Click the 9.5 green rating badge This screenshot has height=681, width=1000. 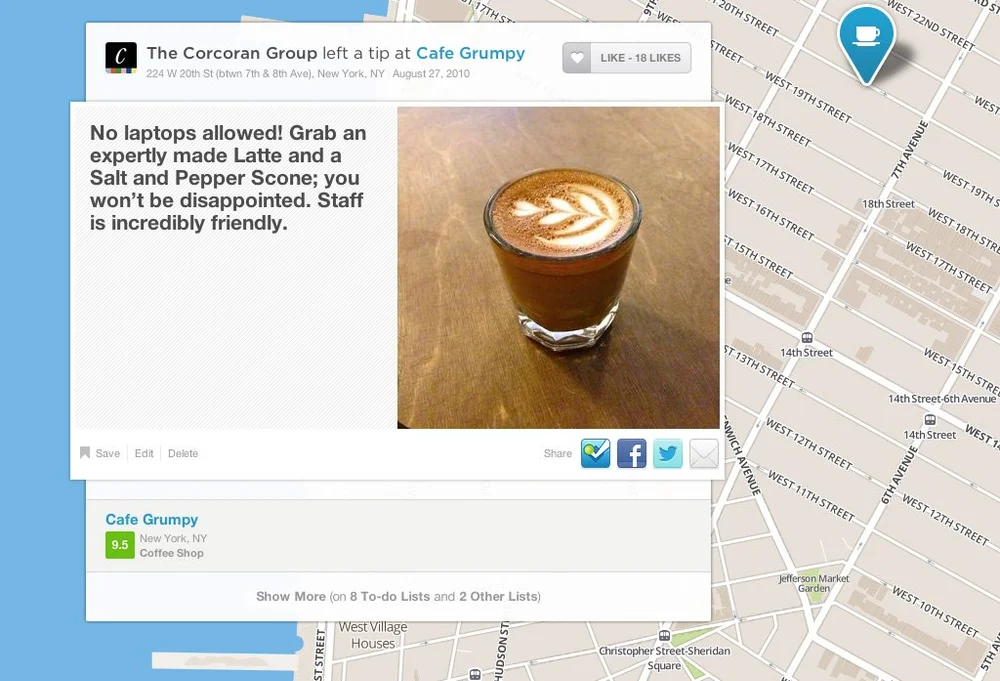coord(120,545)
